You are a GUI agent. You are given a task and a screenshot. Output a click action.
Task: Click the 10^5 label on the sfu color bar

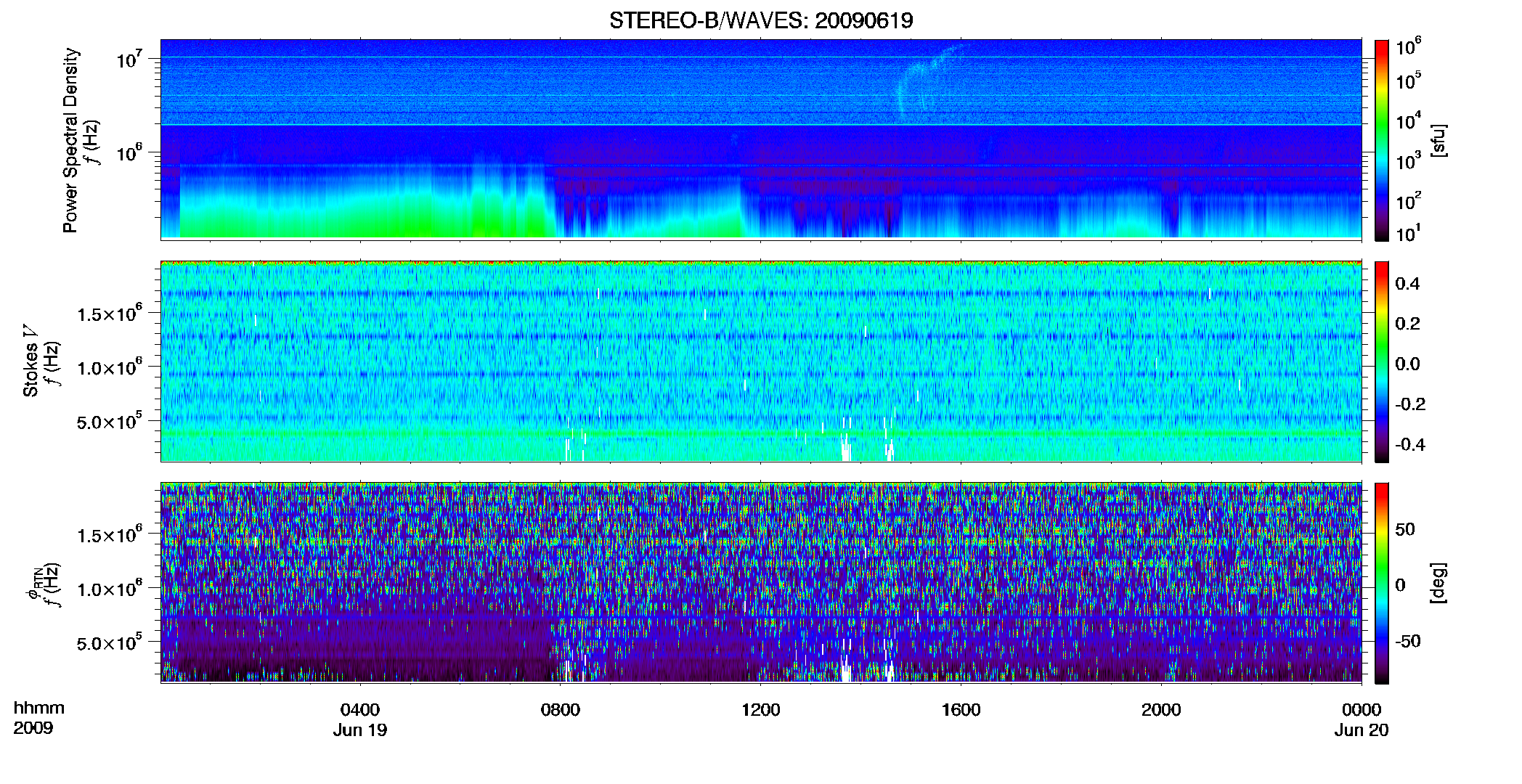tap(1409, 81)
